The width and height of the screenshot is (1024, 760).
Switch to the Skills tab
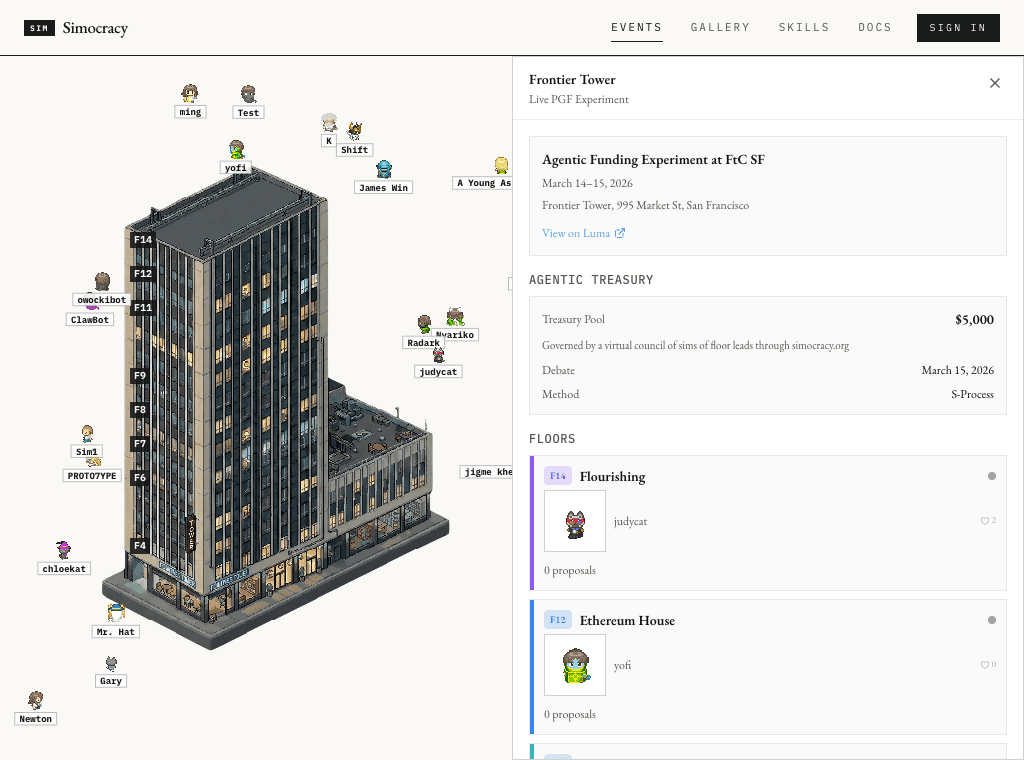click(x=804, y=27)
